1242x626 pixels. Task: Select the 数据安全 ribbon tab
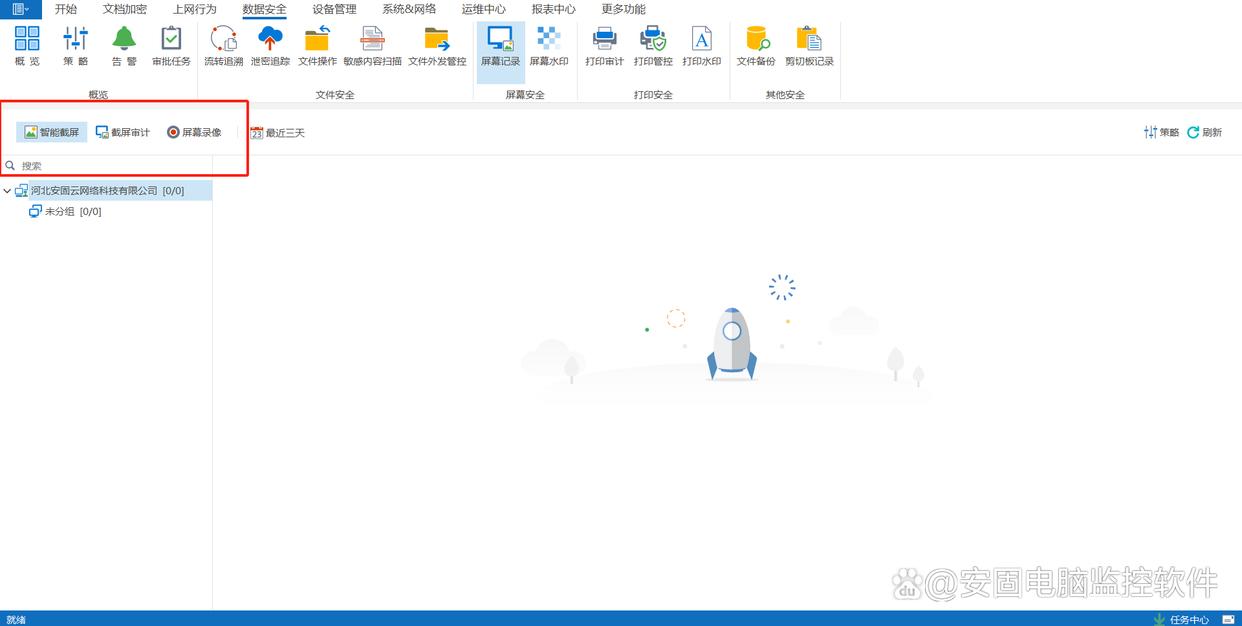[264, 9]
